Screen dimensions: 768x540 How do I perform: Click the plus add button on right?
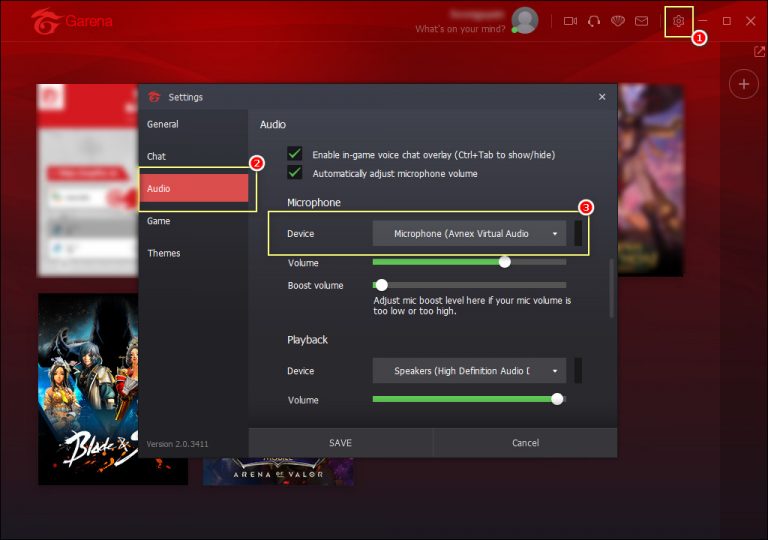click(744, 84)
